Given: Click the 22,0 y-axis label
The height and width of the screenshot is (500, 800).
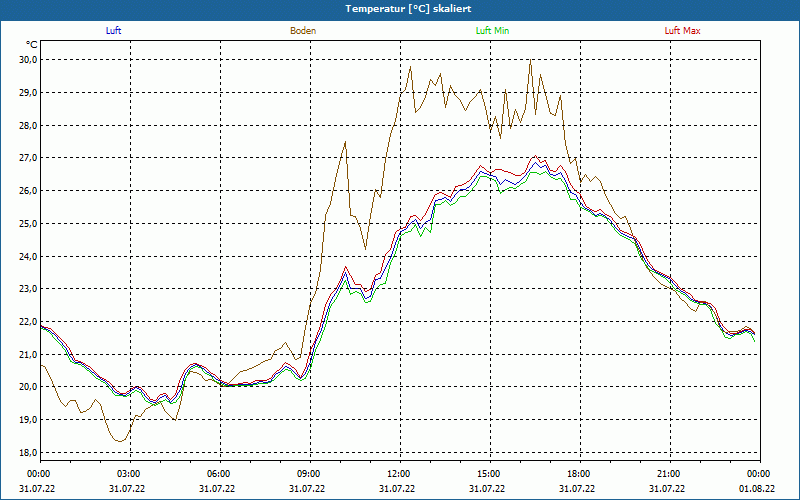Looking at the screenshot, I should pyautogui.click(x=28, y=321).
